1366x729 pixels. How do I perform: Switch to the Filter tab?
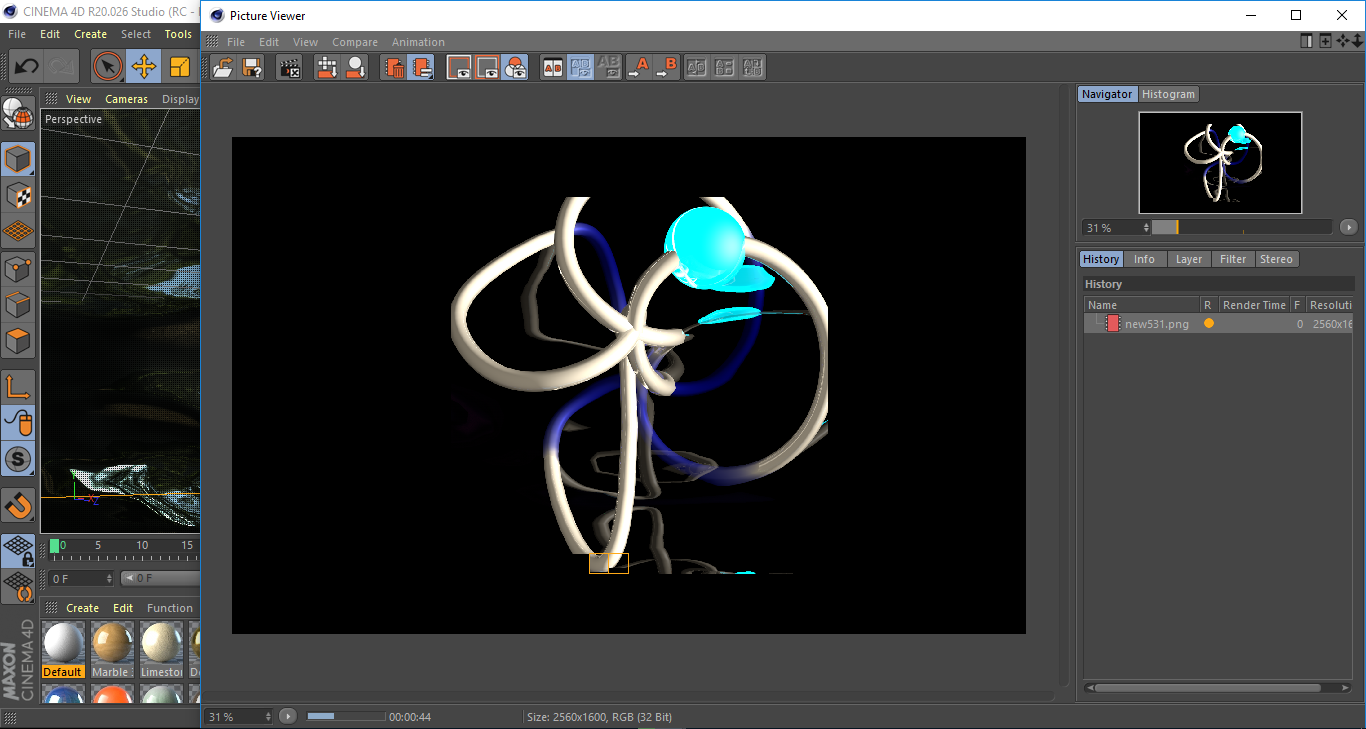click(x=1233, y=259)
